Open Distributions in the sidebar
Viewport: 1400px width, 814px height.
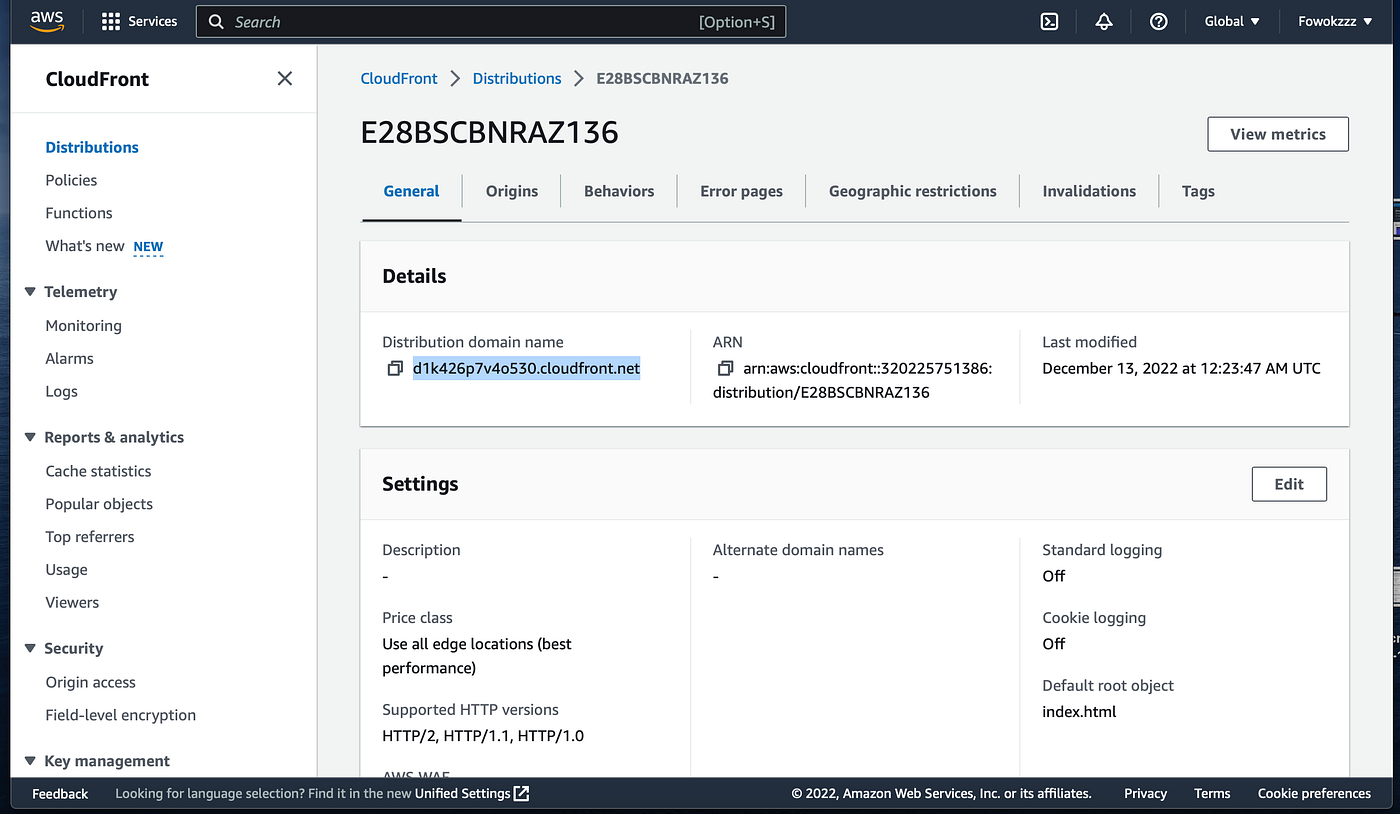tap(92, 147)
